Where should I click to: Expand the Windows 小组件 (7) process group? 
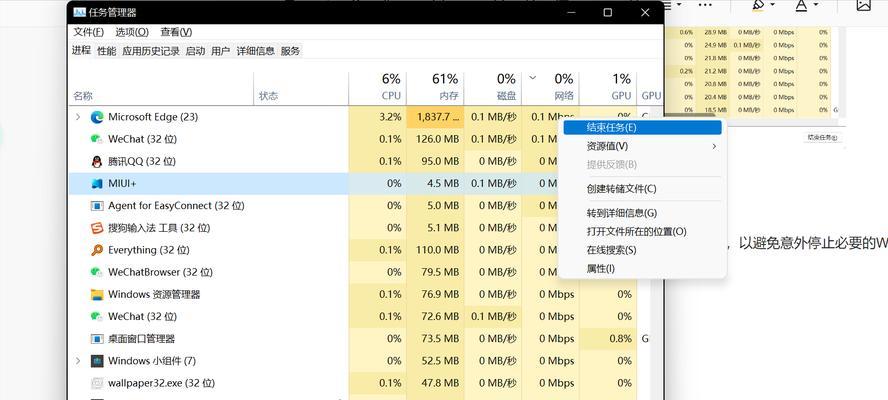78,361
